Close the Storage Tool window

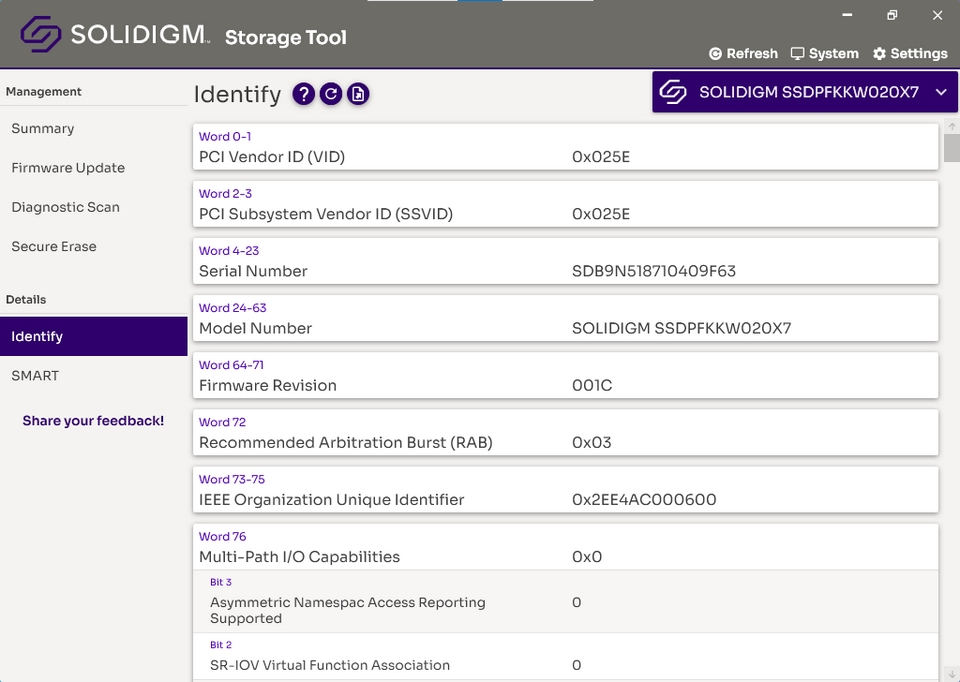[x=937, y=15]
